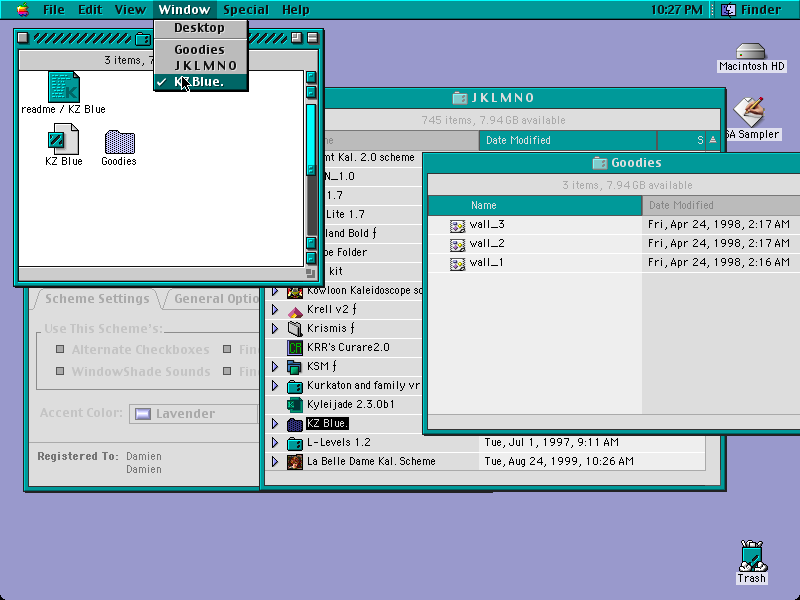Click the 10:27 PM menu bar clock

pos(677,10)
